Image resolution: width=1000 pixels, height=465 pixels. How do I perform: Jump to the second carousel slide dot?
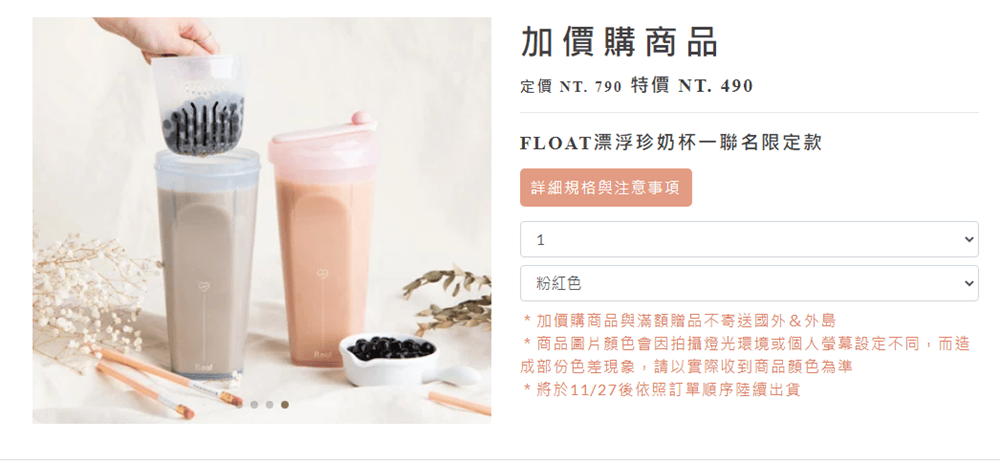tap(254, 404)
